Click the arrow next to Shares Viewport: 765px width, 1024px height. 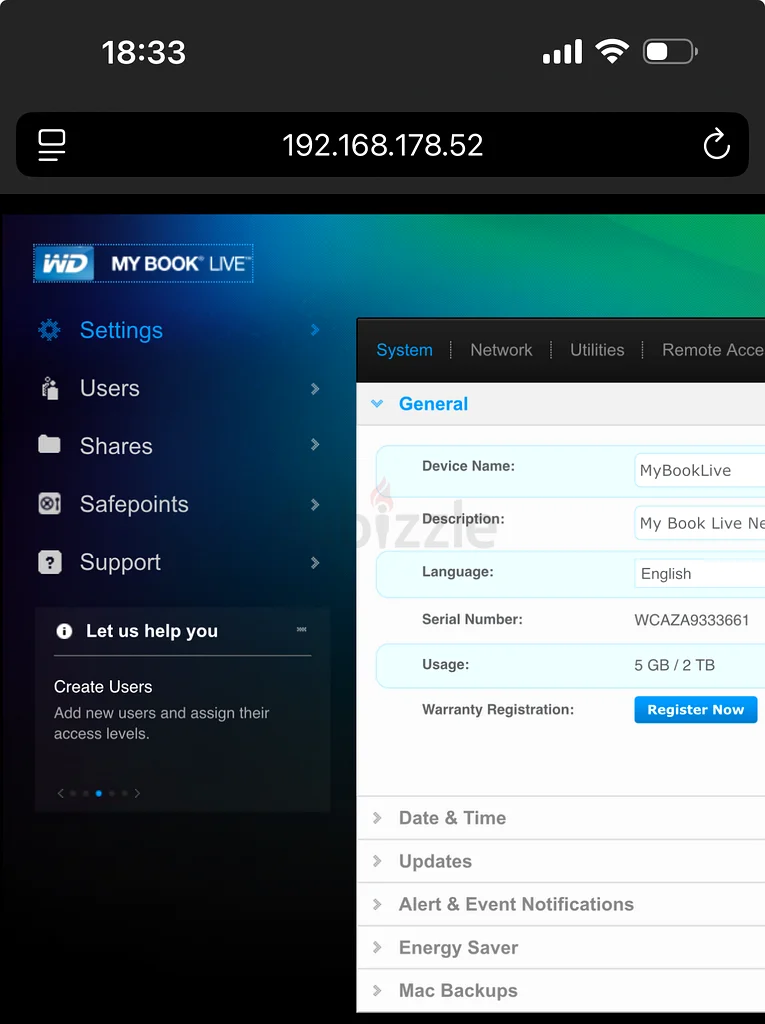click(315, 445)
